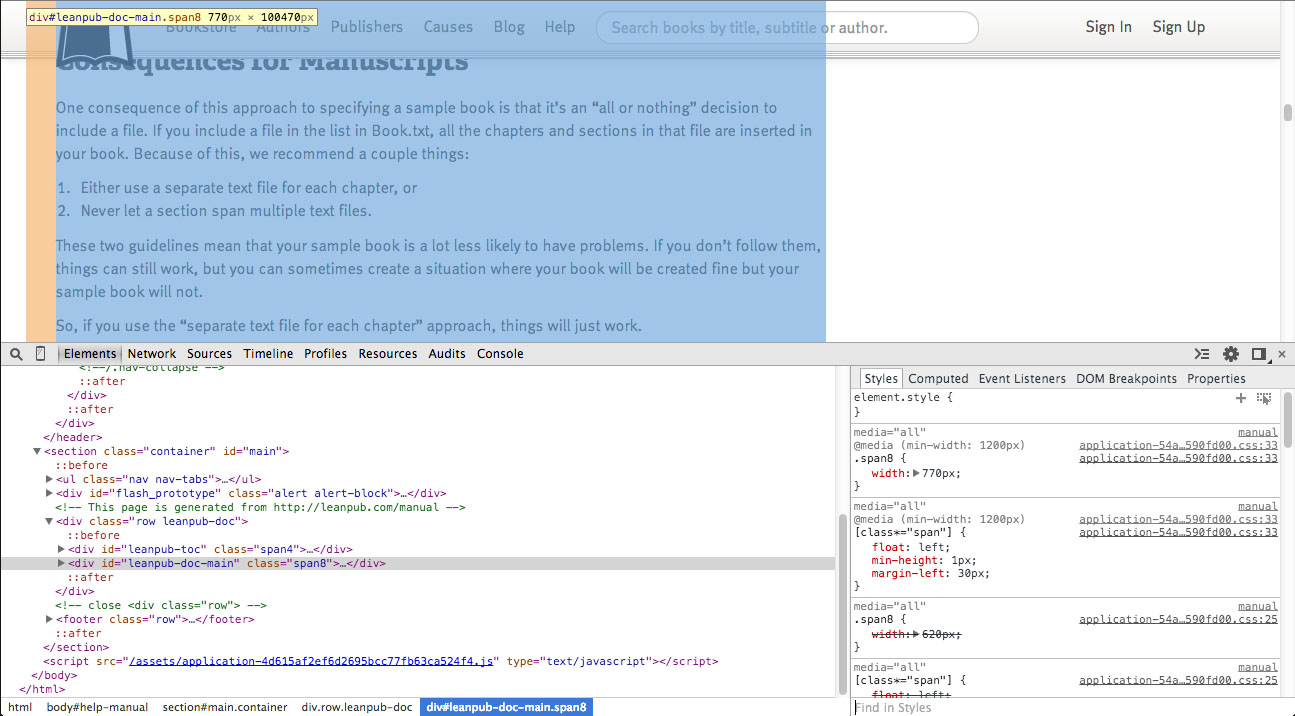The height and width of the screenshot is (716, 1295).
Task: Click the book search field
Action: (x=788, y=27)
